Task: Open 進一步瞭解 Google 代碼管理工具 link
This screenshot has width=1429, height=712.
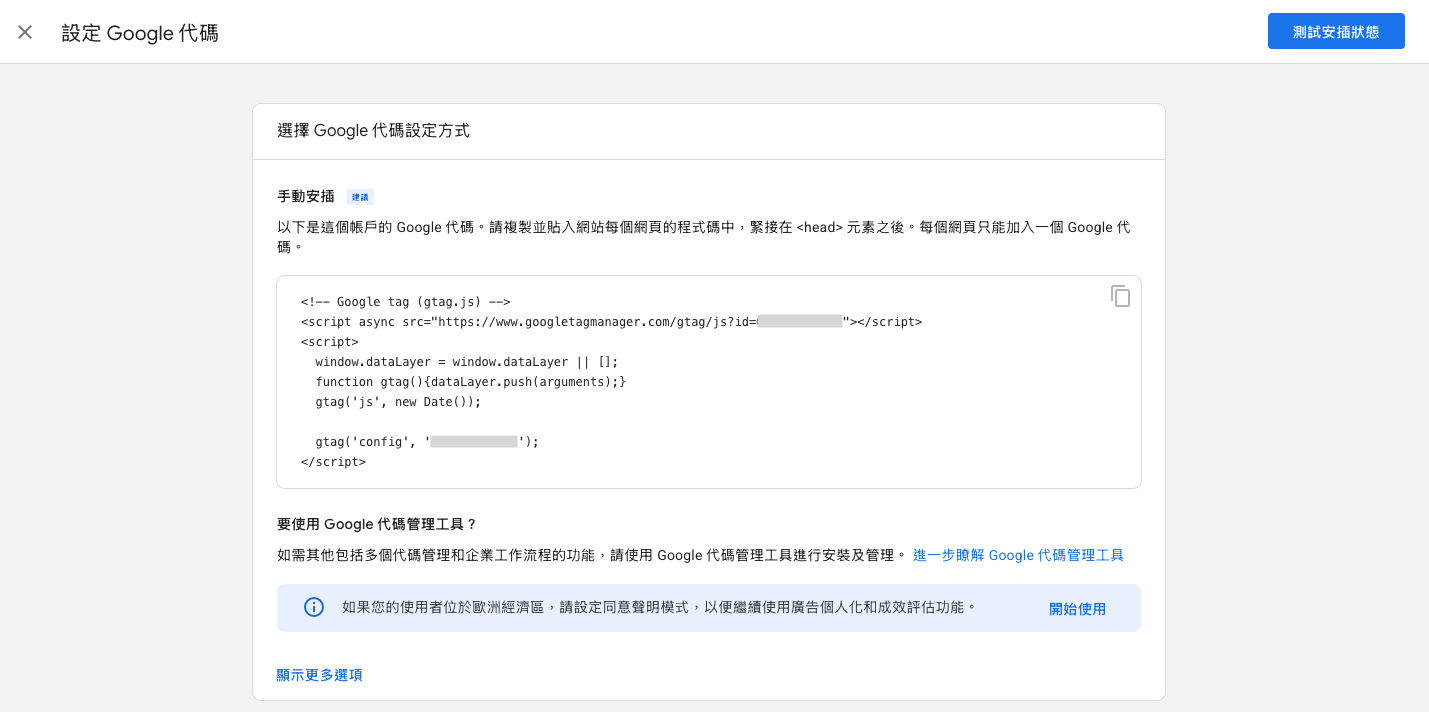Action: (1018, 555)
